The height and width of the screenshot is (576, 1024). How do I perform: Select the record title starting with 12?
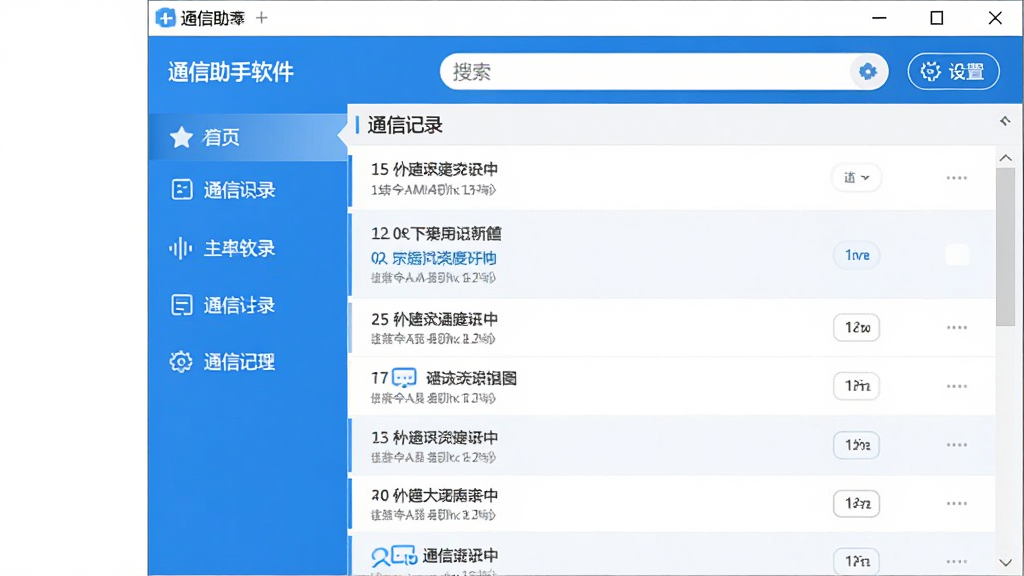point(436,234)
